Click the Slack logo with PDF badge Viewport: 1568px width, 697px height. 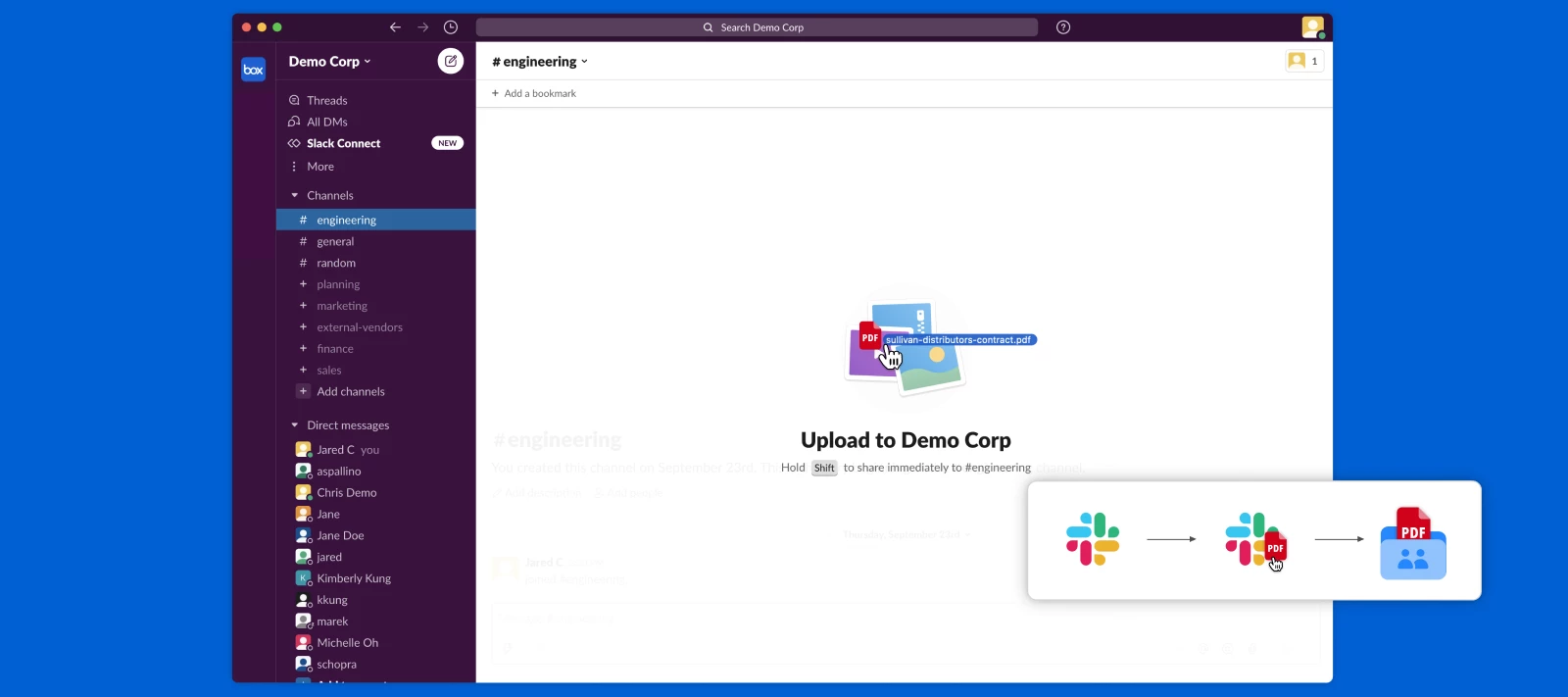[1255, 539]
